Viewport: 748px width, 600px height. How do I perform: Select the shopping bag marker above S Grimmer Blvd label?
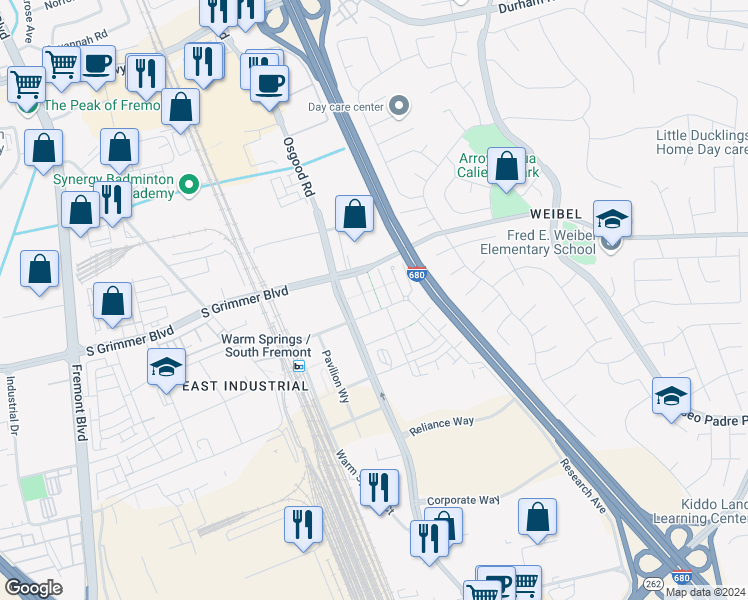[x=113, y=303]
